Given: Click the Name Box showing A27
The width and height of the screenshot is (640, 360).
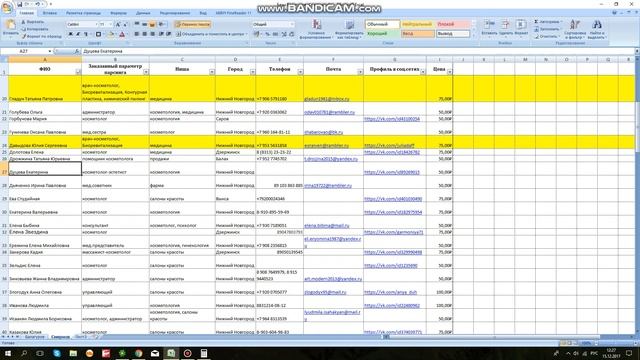Looking at the screenshot, I should 26,51.
